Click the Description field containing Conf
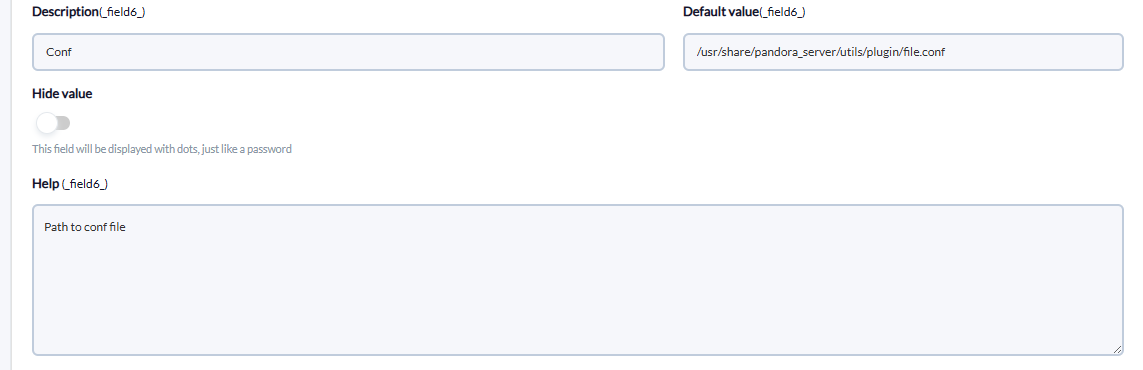The width and height of the screenshot is (1143, 370). tap(348, 52)
